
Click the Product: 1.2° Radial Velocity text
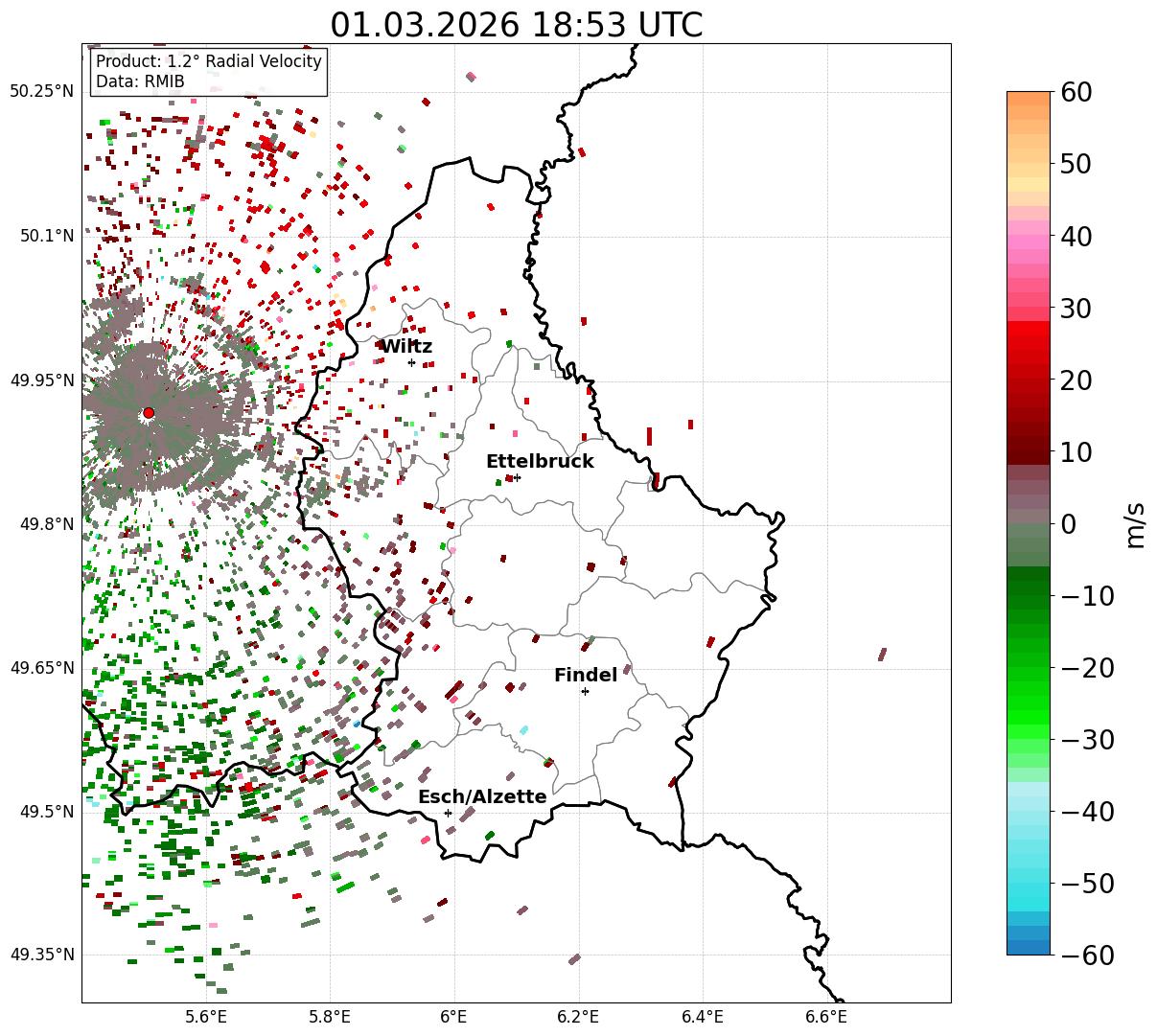point(209,62)
